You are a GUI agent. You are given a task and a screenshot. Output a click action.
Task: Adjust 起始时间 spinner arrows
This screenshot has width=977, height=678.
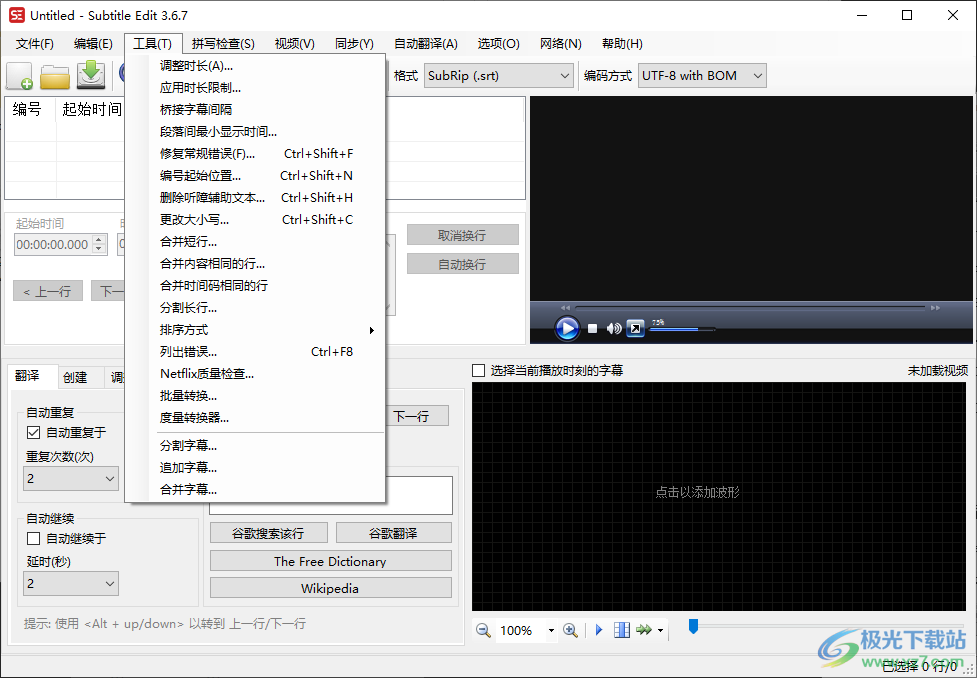[99, 244]
